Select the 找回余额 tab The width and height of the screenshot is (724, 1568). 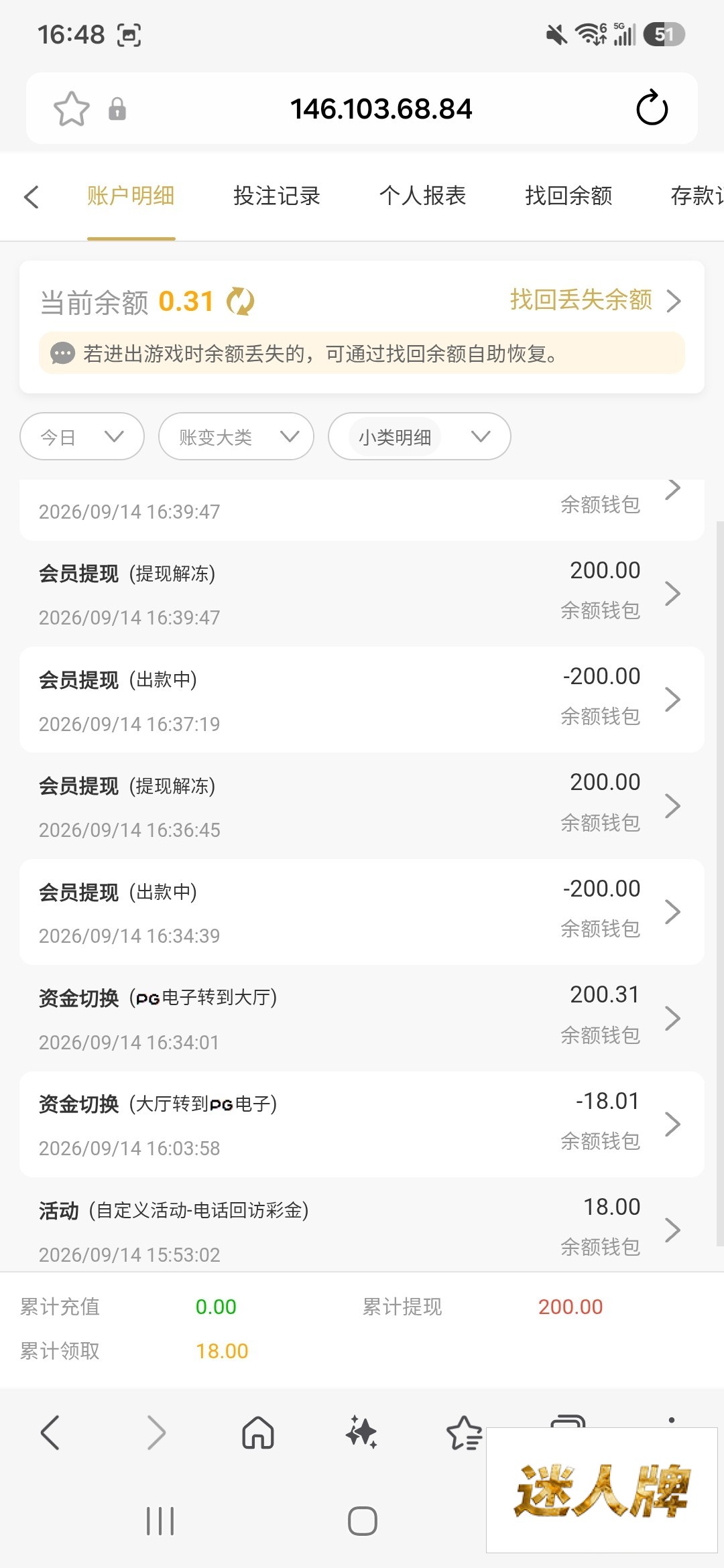[568, 196]
